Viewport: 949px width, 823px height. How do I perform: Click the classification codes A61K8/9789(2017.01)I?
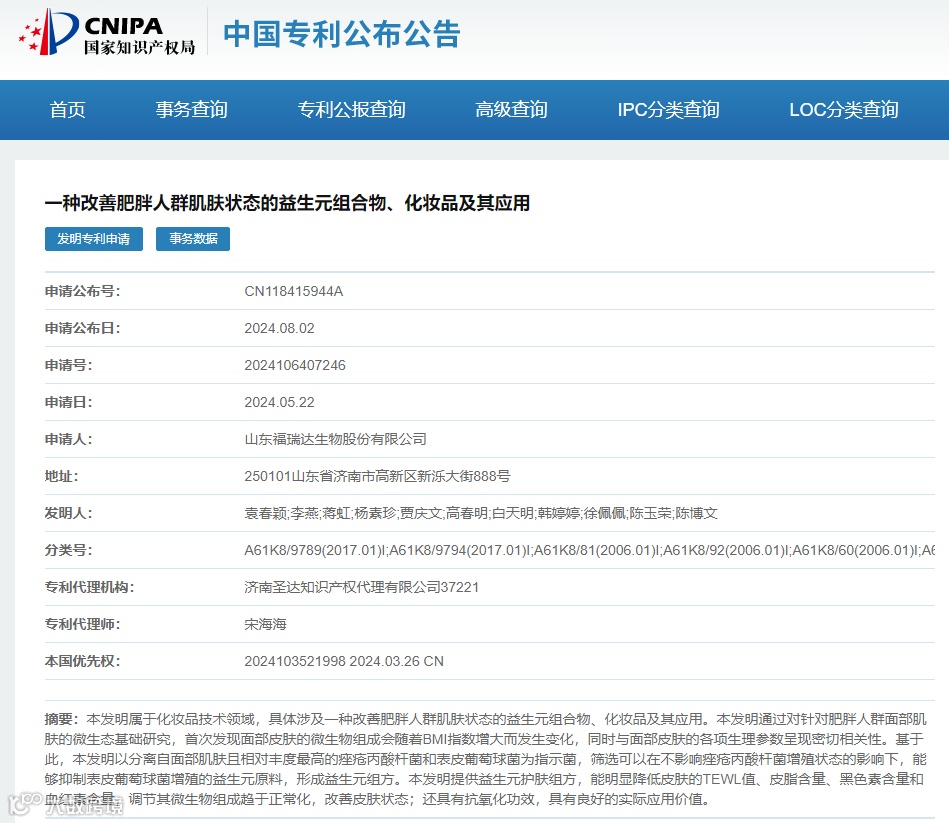[589, 549]
